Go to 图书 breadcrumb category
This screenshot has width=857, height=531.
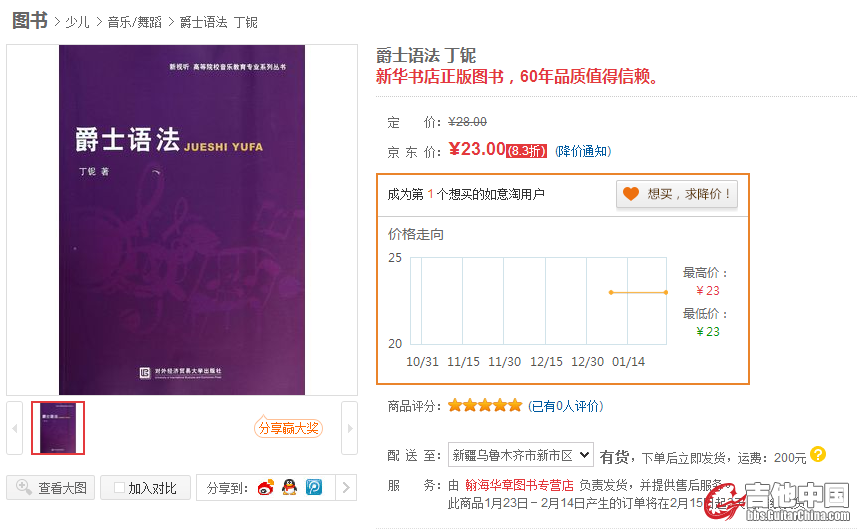click(30, 21)
